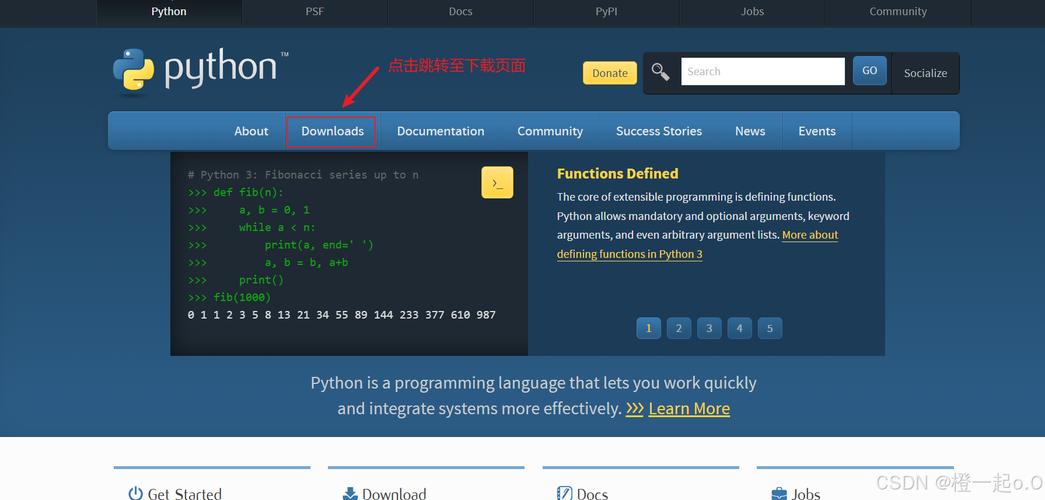Click the yellow Donate button
This screenshot has height=500, width=1045.
click(x=610, y=73)
